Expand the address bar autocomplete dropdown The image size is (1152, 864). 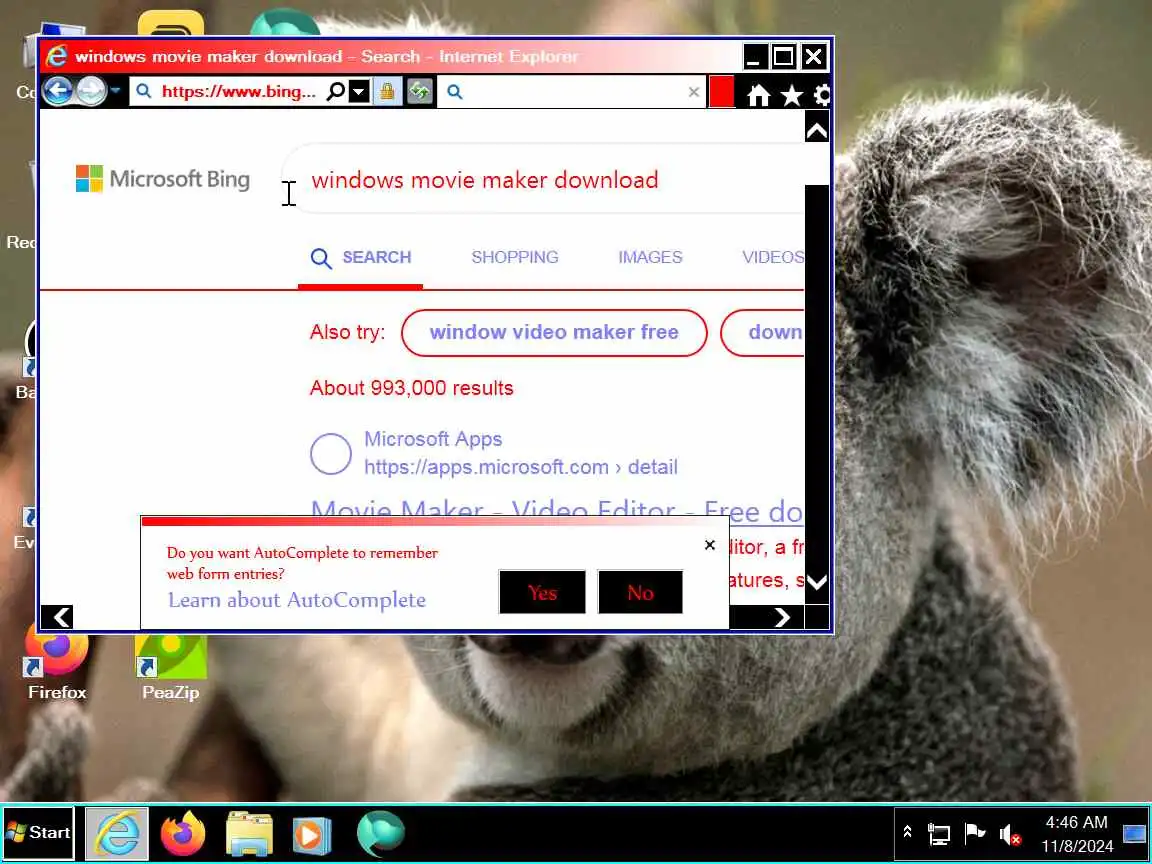(359, 92)
